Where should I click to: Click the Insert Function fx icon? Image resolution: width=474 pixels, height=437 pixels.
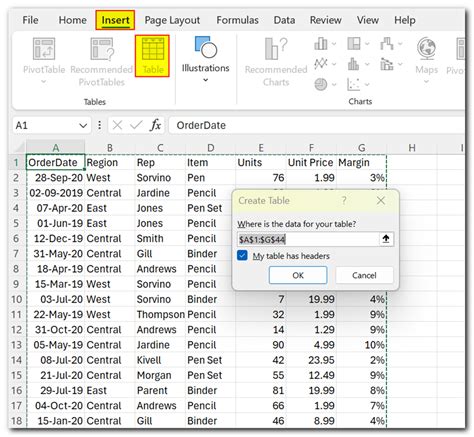coord(155,125)
